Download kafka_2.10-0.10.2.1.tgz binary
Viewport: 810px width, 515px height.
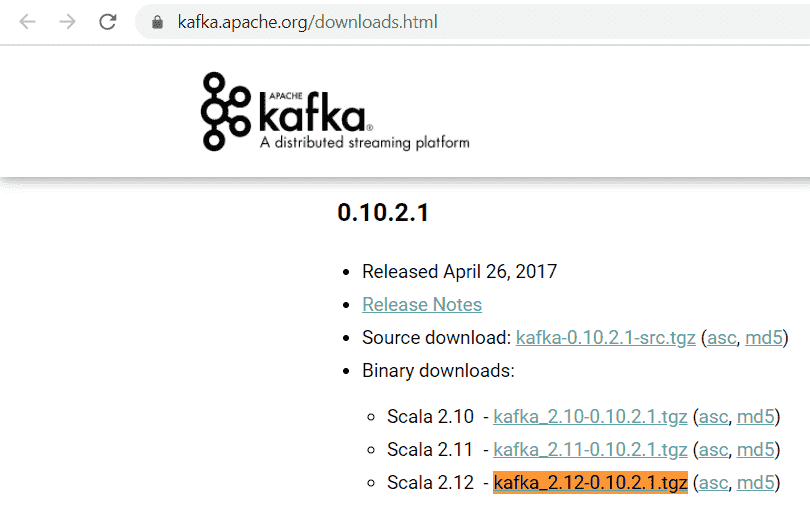point(590,417)
